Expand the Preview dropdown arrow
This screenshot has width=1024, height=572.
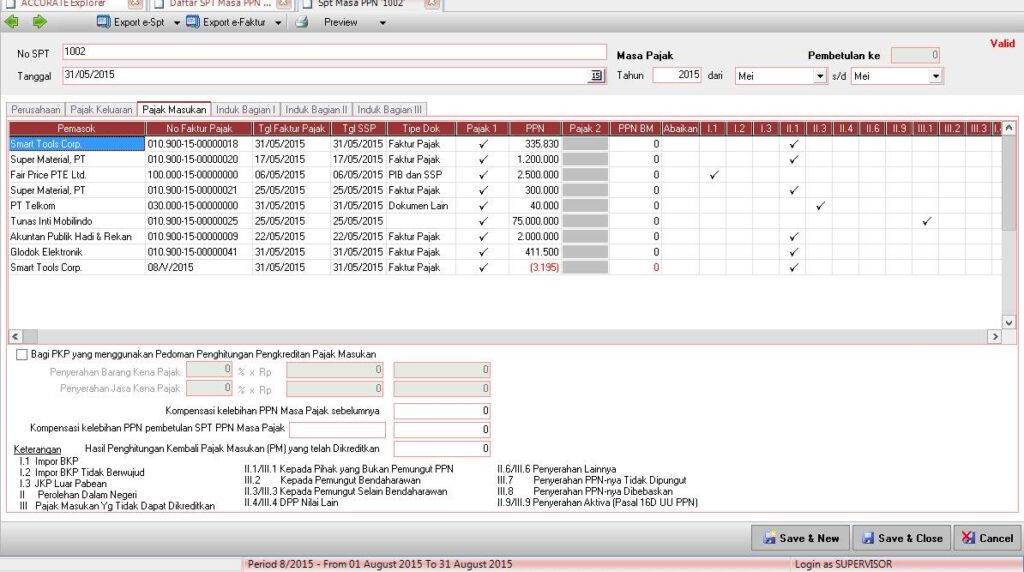tap(382, 22)
